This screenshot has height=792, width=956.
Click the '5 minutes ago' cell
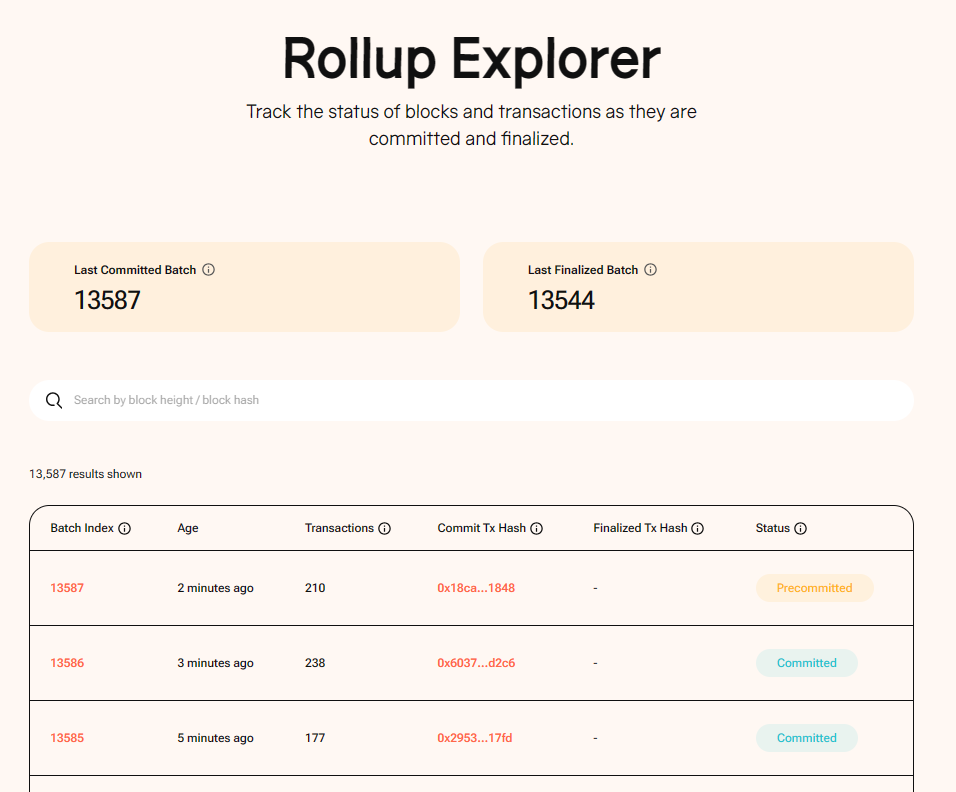[x=215, y=738]
